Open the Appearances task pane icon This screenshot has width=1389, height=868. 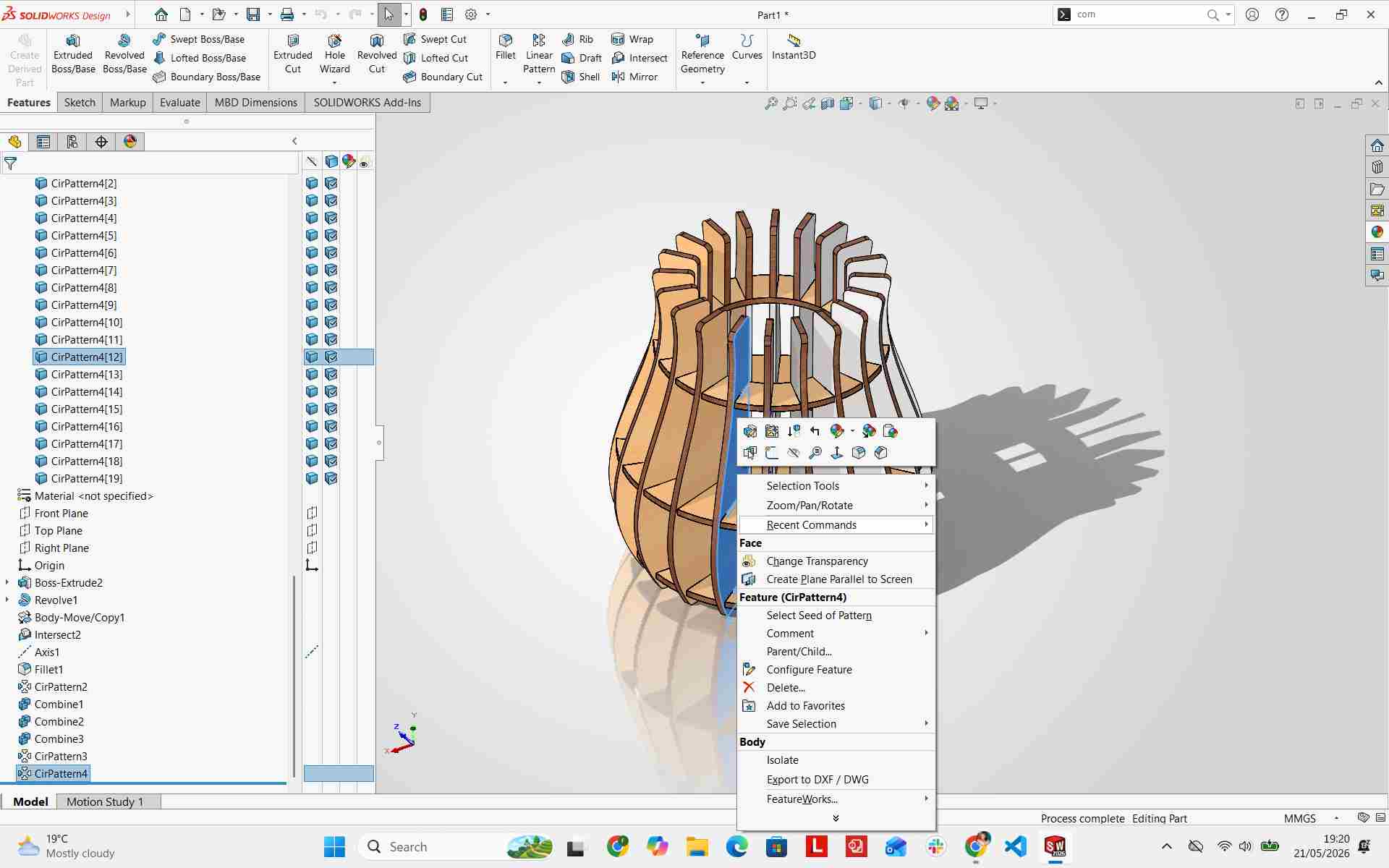pos(1377,232)
